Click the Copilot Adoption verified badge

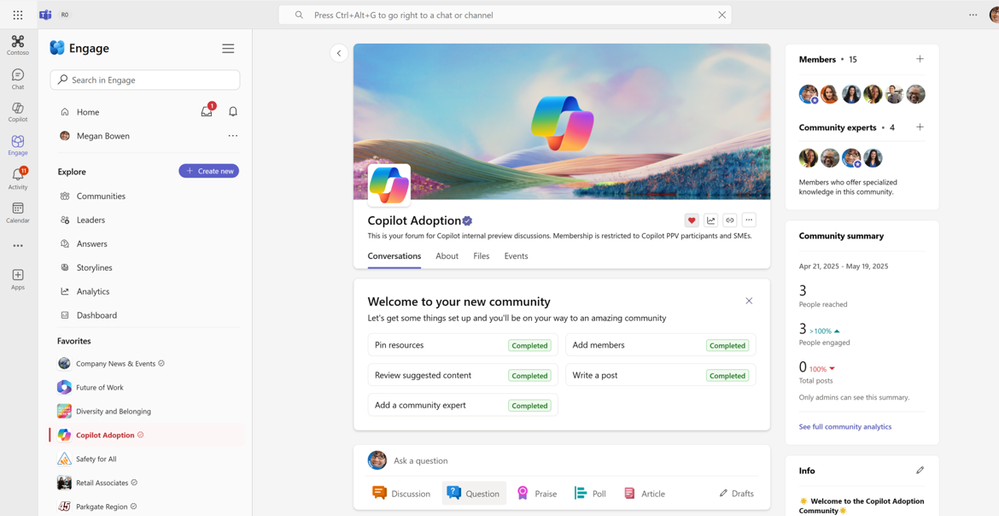(x=467, y=221)
